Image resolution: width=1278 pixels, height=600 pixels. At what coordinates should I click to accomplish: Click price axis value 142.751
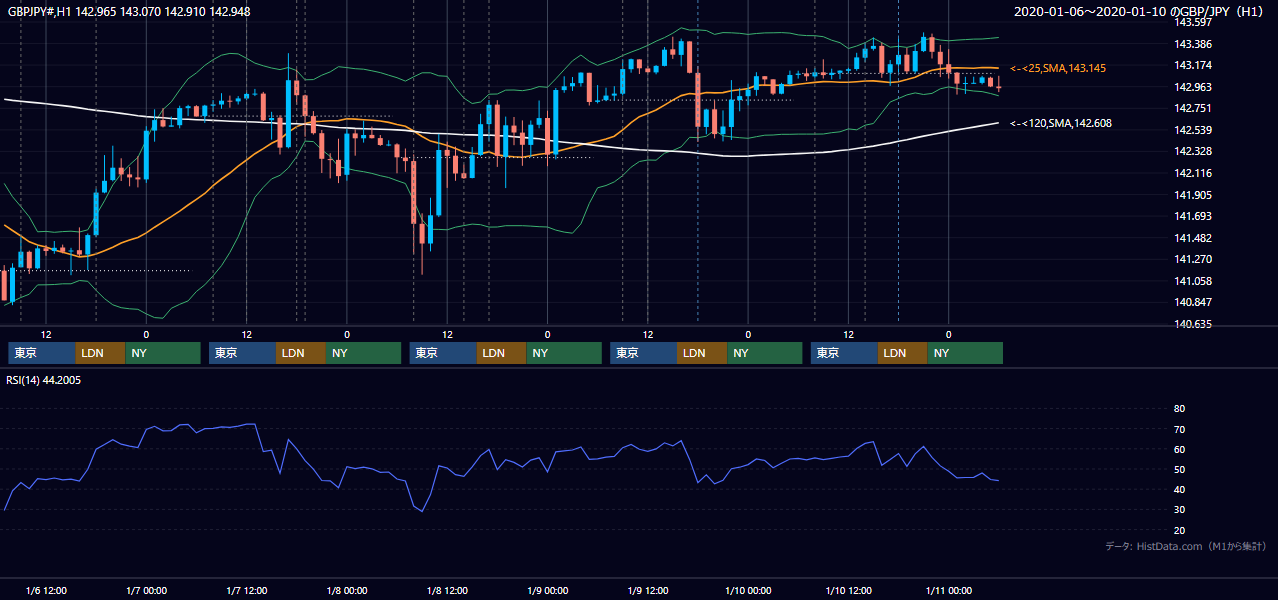click(x=1192, y=109)
